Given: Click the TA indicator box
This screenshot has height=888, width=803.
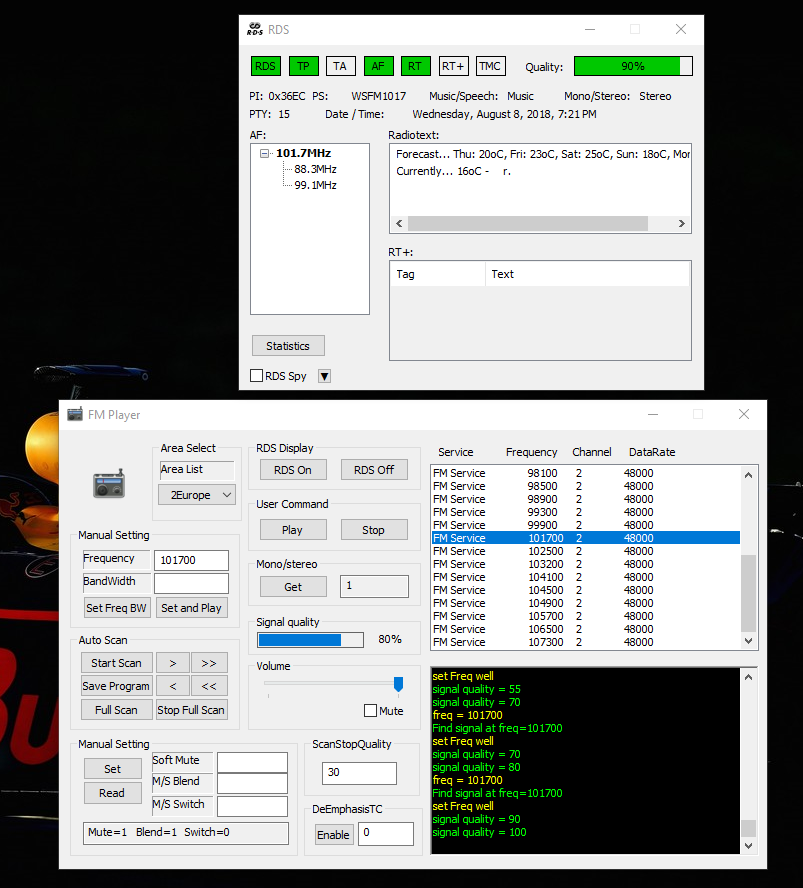Looking at the screenshot, I should (340, 66).
